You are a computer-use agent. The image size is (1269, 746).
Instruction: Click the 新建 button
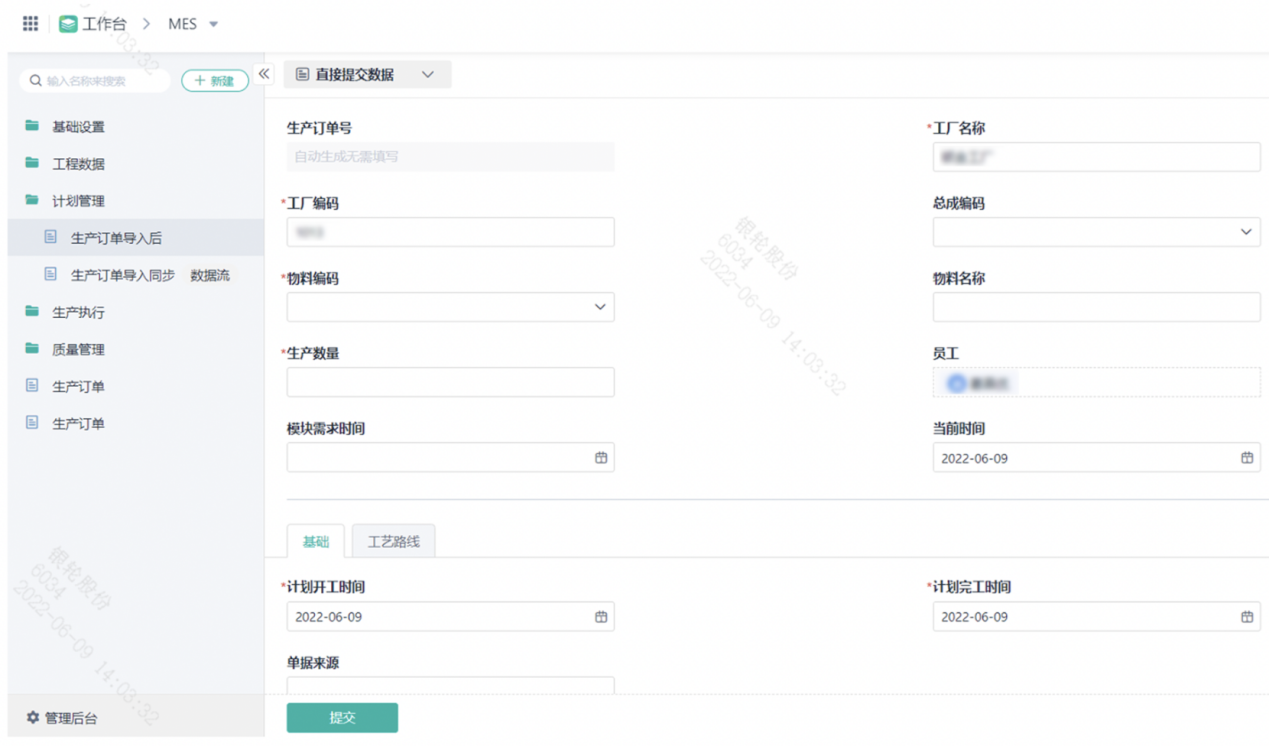pyautogui.click(x=215, y=81)
